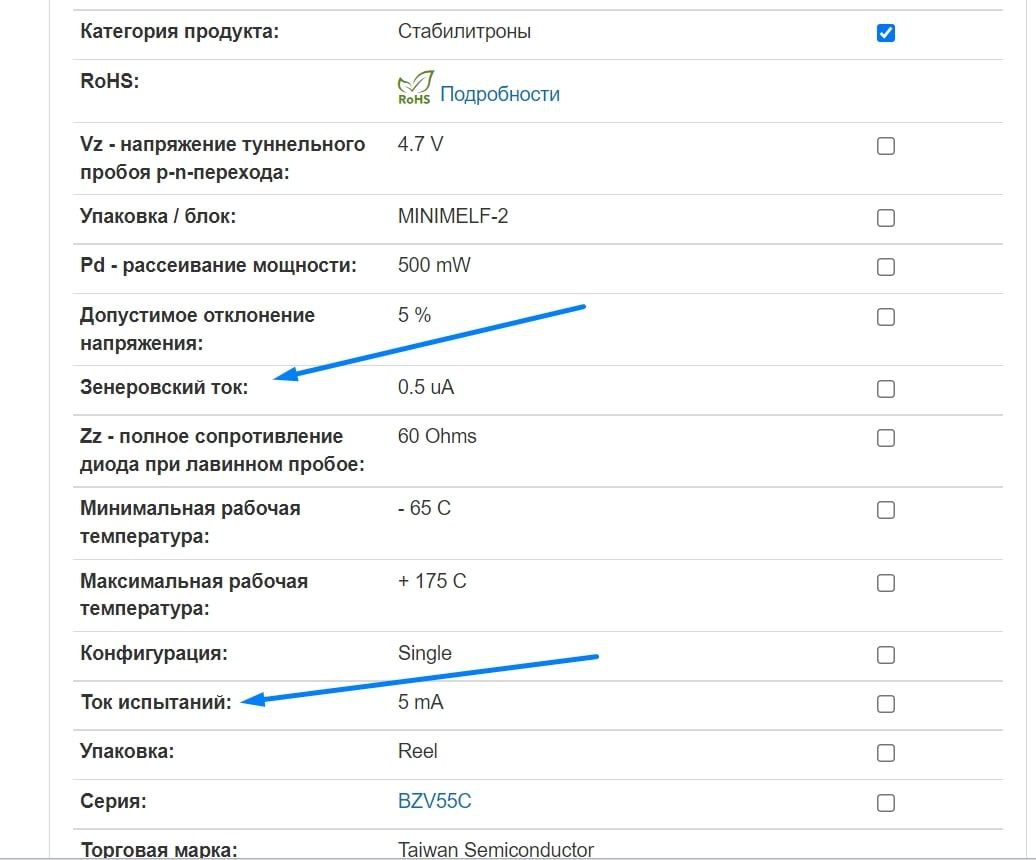
Task: Select the Упаковка Reel checkbox
Action: pos(885,752)
